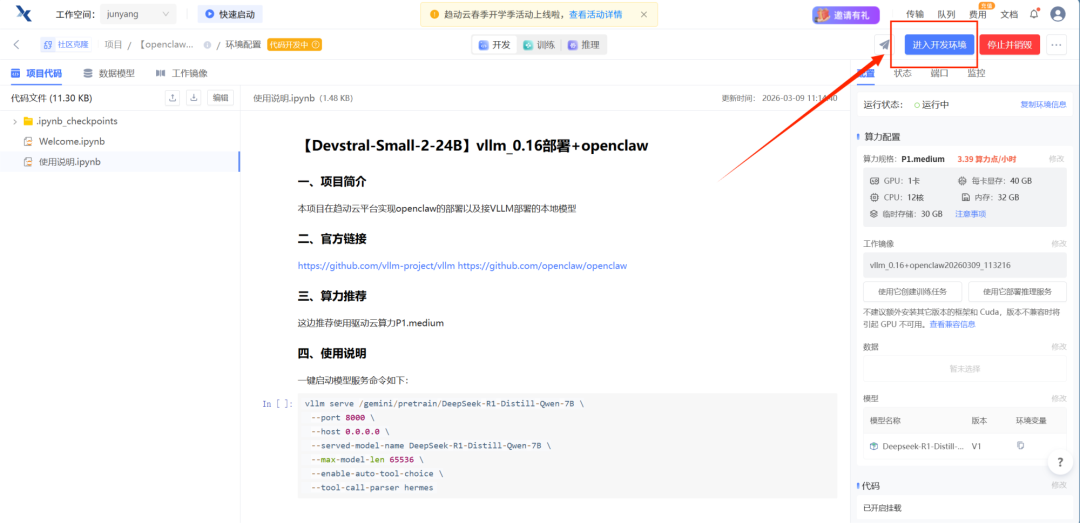Open the 队列 queue menu item
The height and width of the screenshot is (523, 1080).
946,14
